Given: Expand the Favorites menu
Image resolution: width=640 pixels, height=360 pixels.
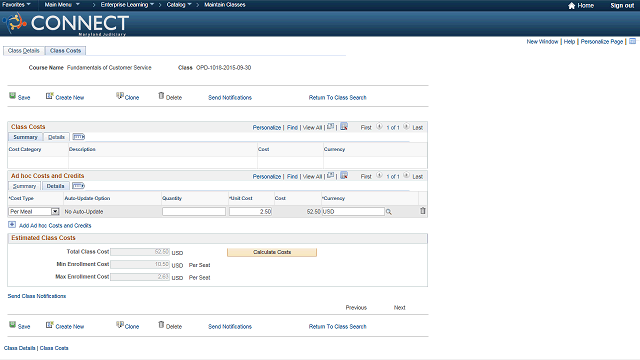Looking at the screenshot, I should 16,5.
